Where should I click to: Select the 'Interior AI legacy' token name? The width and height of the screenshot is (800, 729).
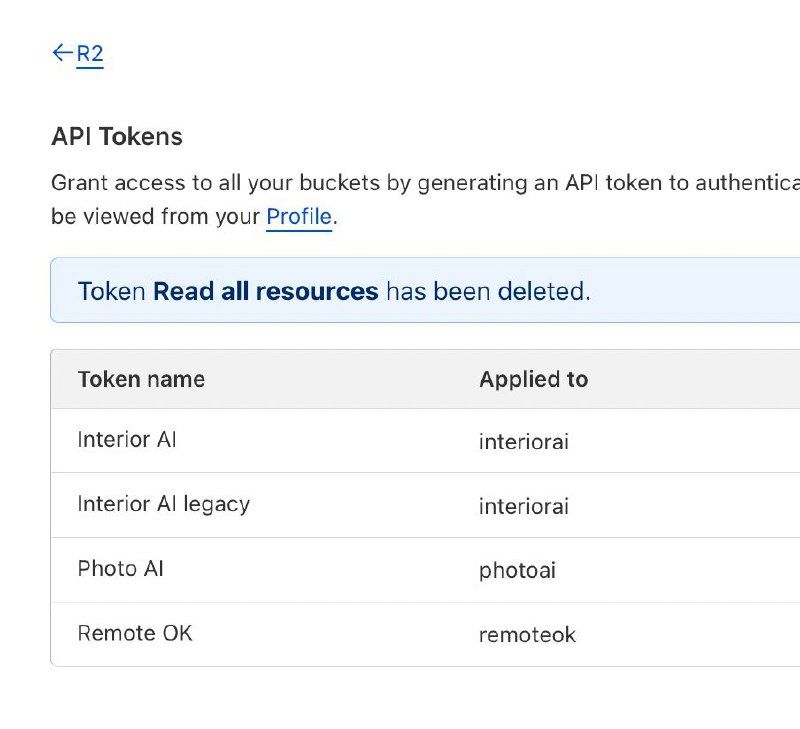tap(163, 504)
